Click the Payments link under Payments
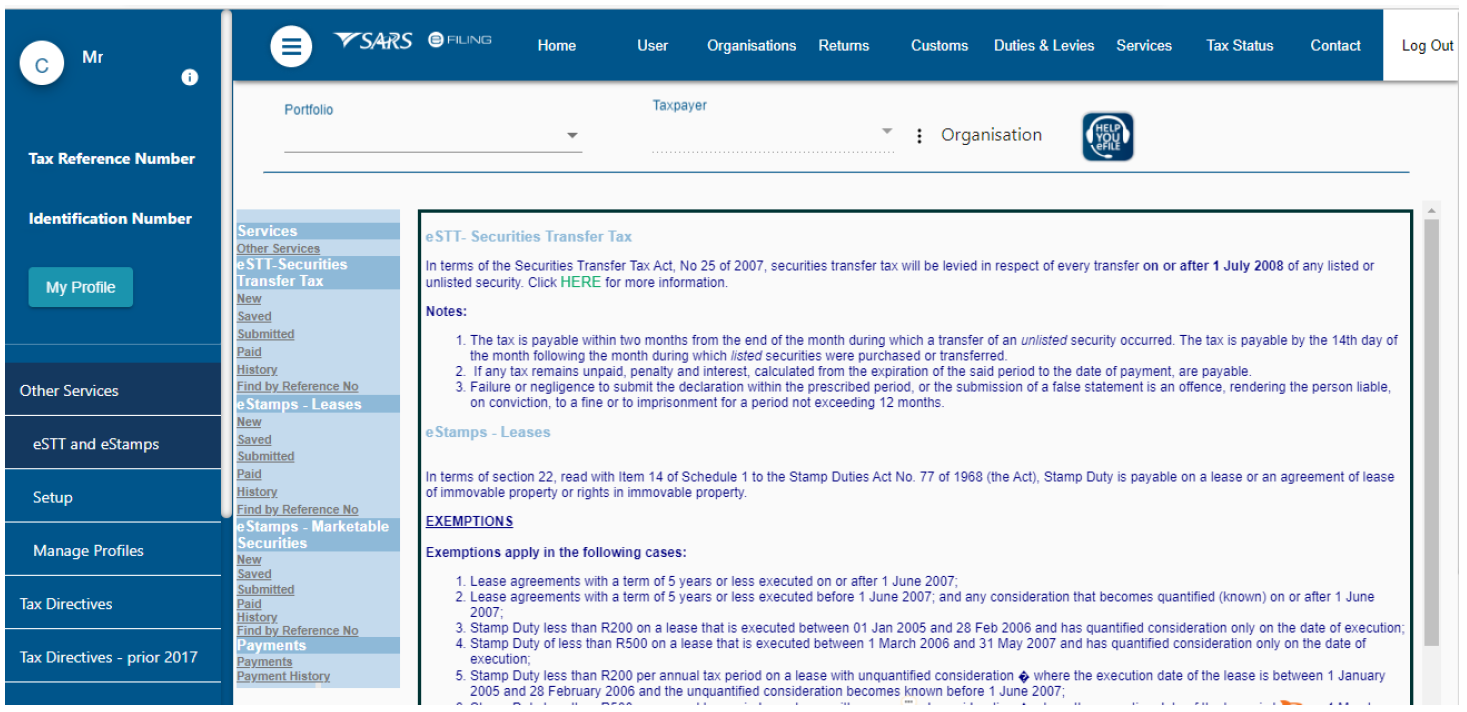This screenshot has height=712, width=1467. [264, 662]
